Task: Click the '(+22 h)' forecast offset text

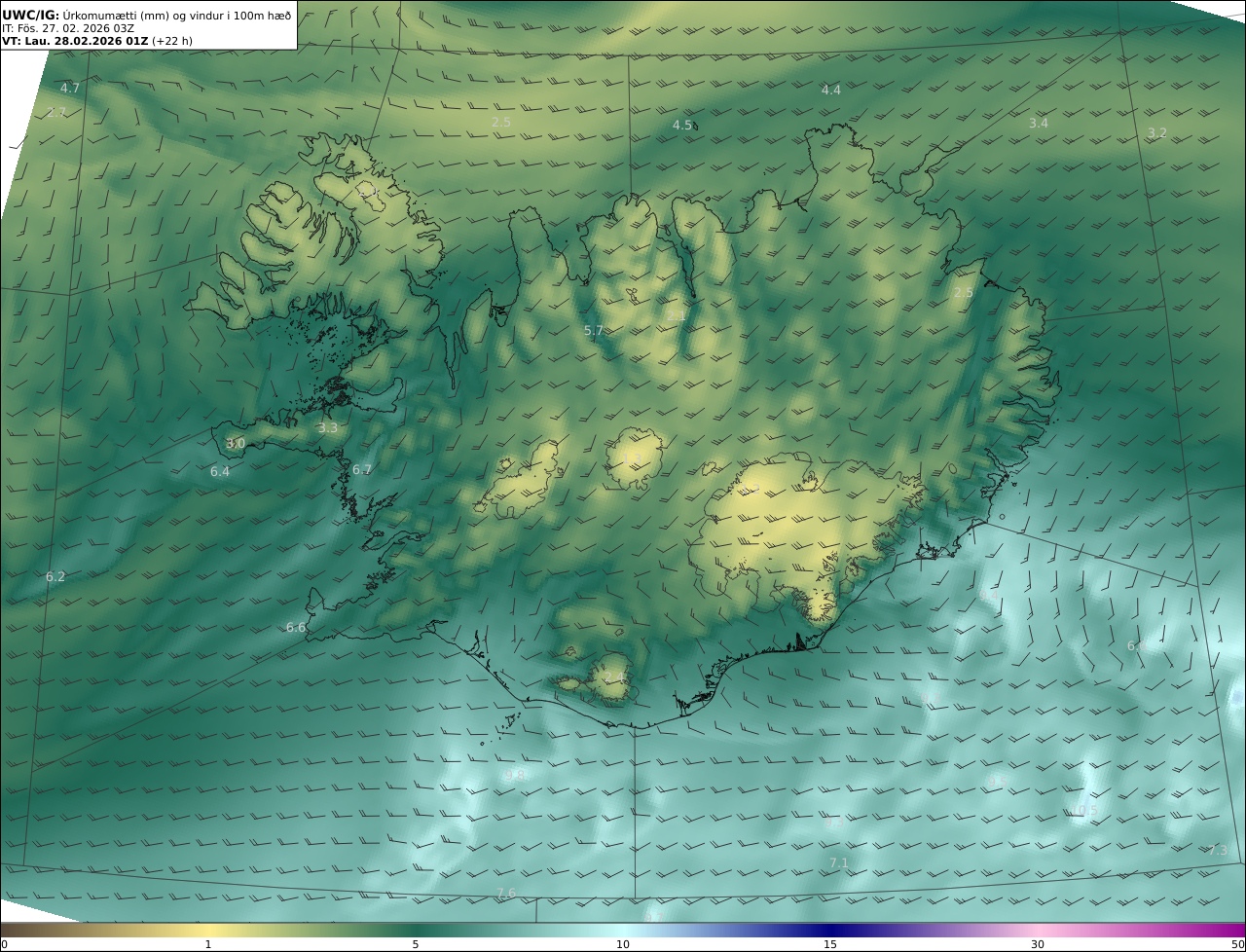Action: tap(174, 42)
